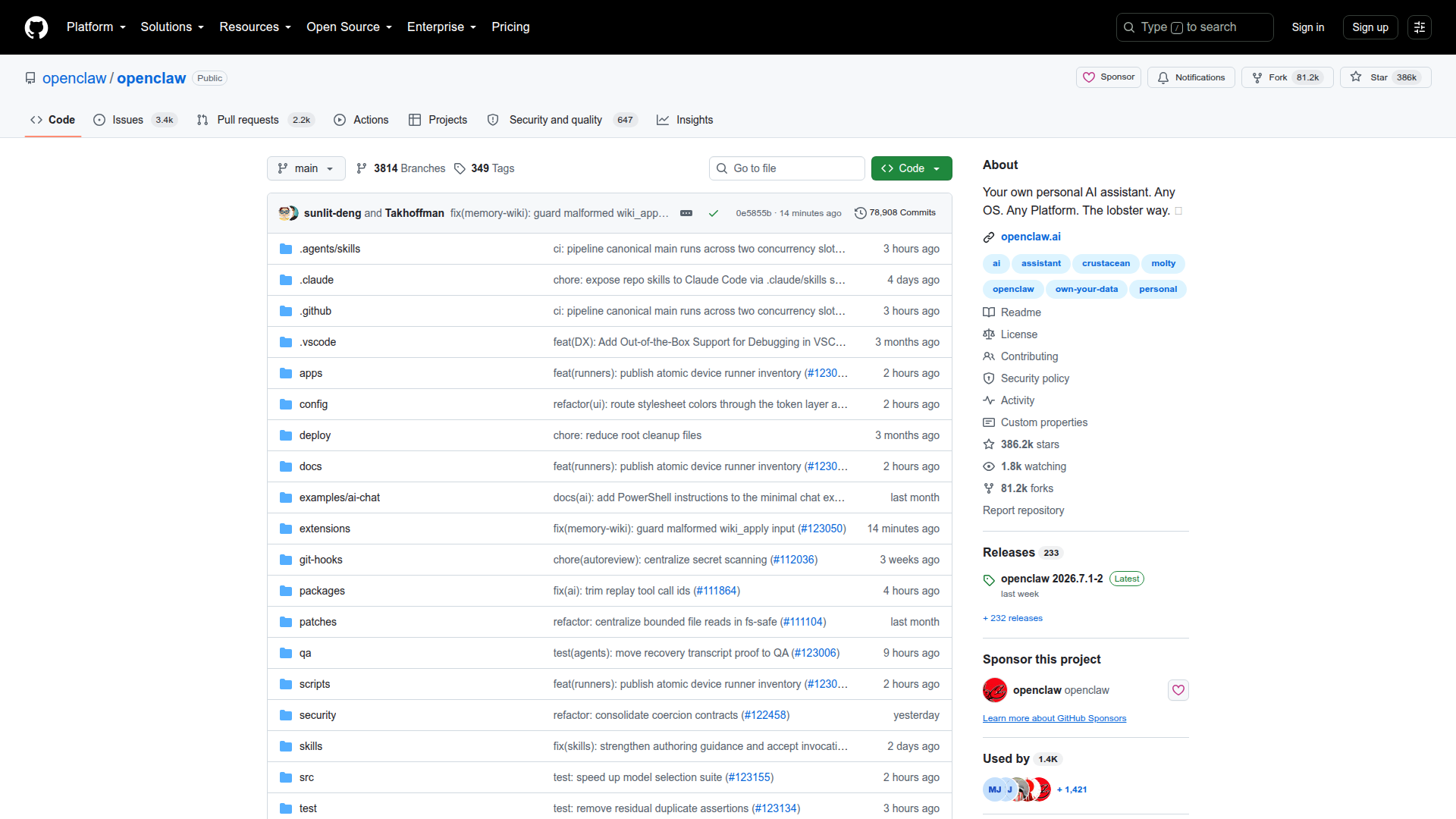Open commit link #123050

tap(822, 529)
